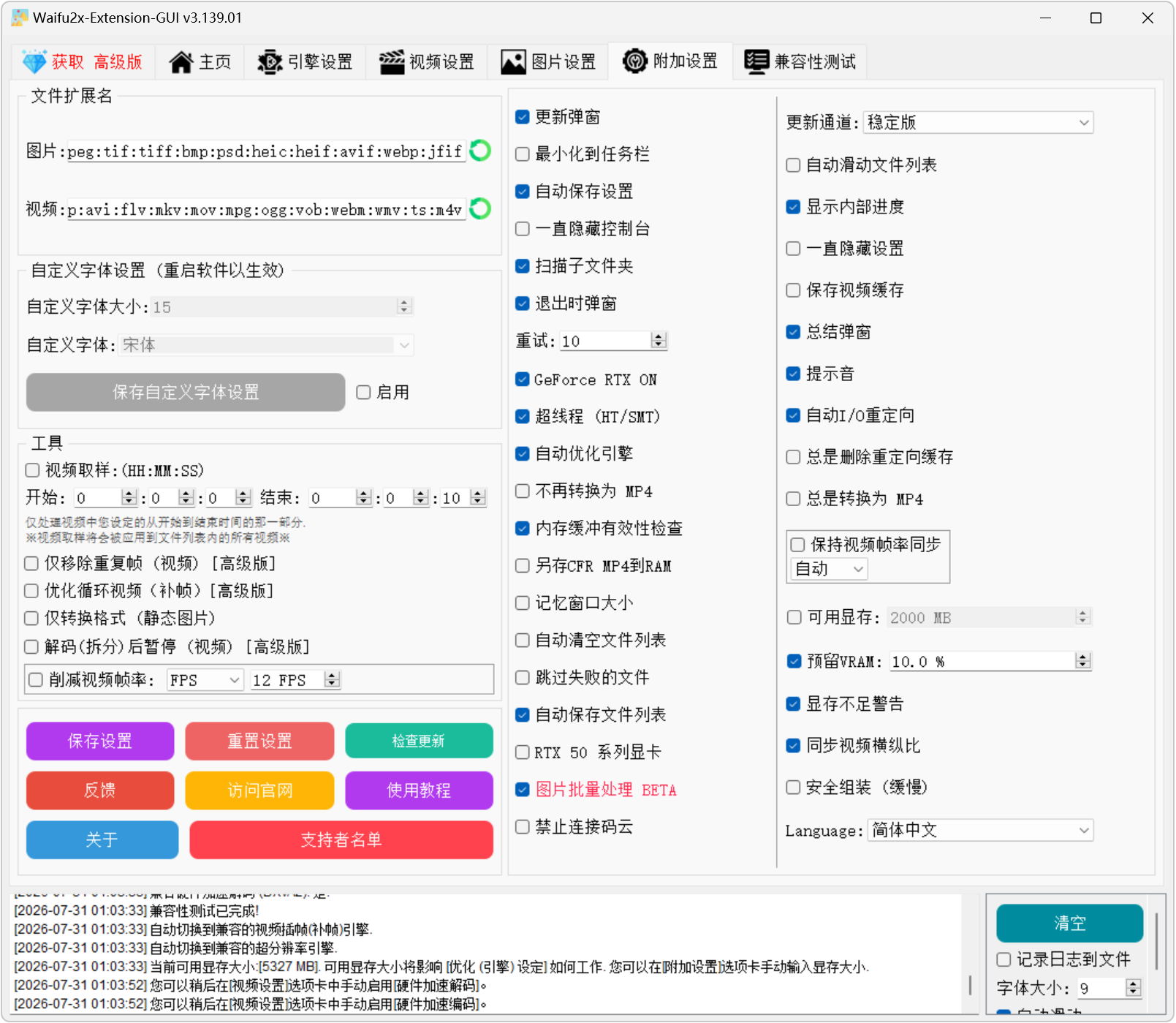Click the video file extensions input field
This screenshot has width=1176, height=1023.
pos(266,210)
